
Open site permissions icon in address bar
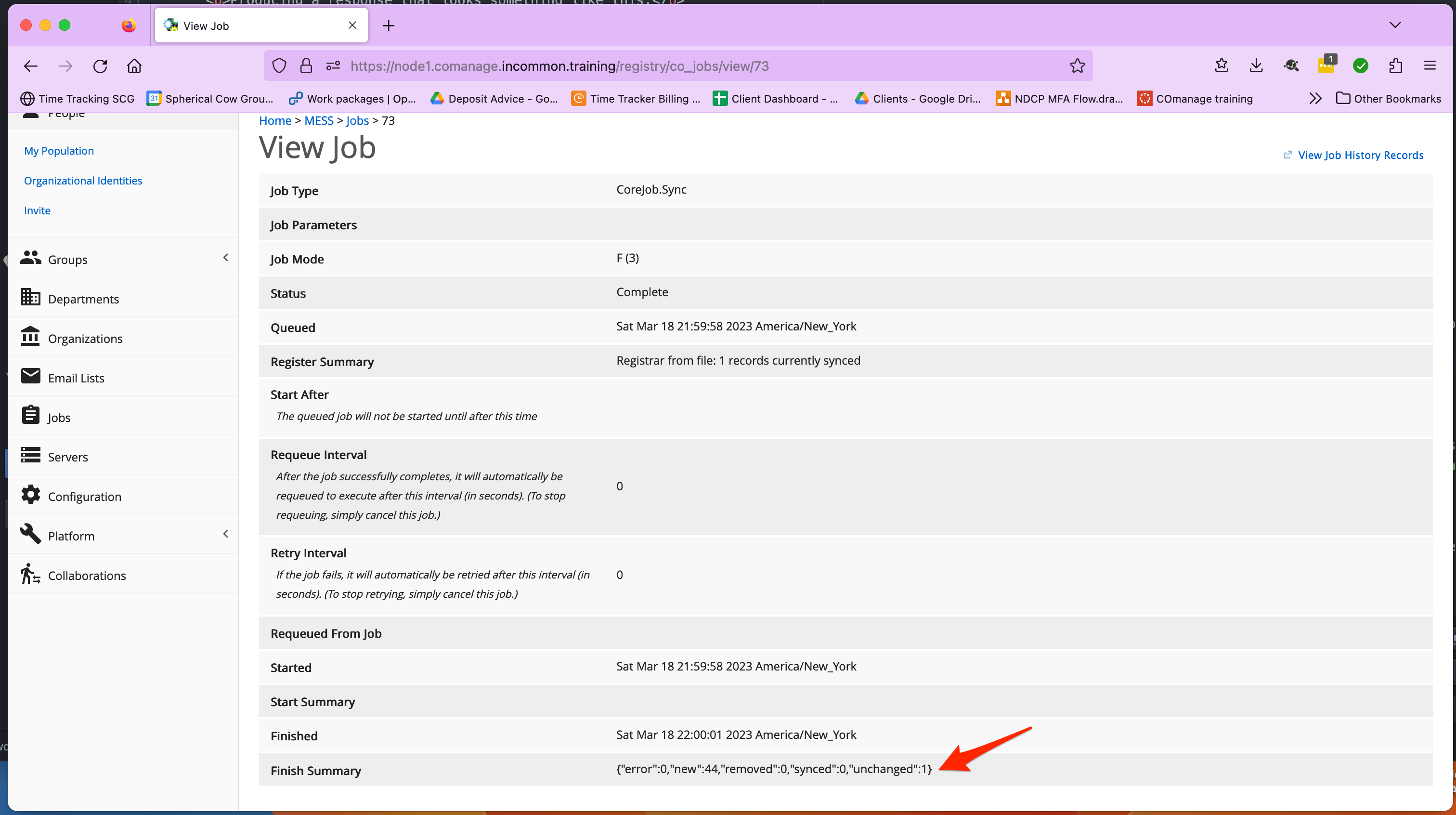pos(333,66)
